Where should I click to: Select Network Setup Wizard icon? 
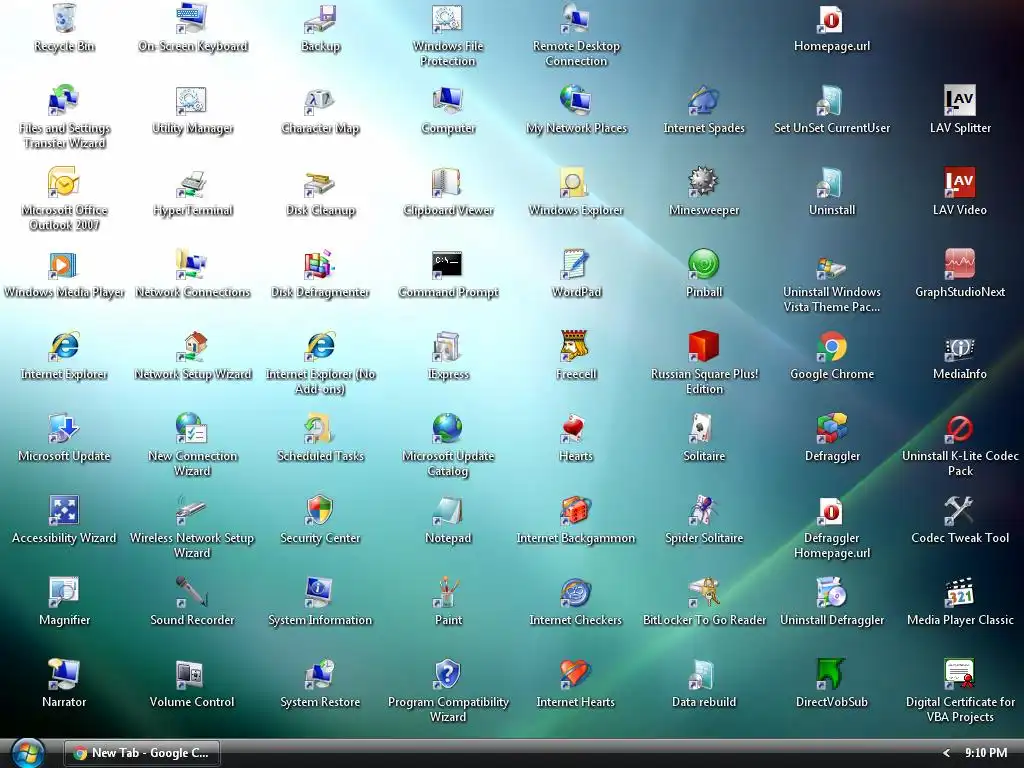tap(192, 346)
